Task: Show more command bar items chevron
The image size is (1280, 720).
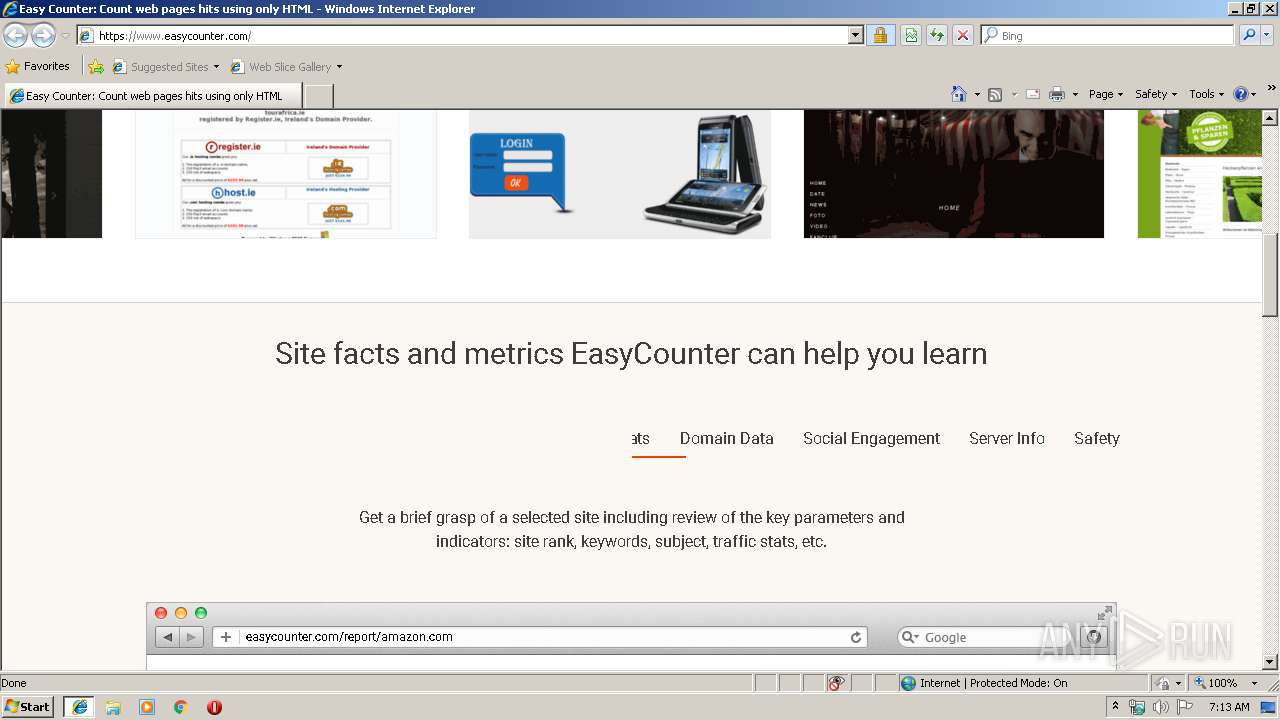Action: point(1272,89)
